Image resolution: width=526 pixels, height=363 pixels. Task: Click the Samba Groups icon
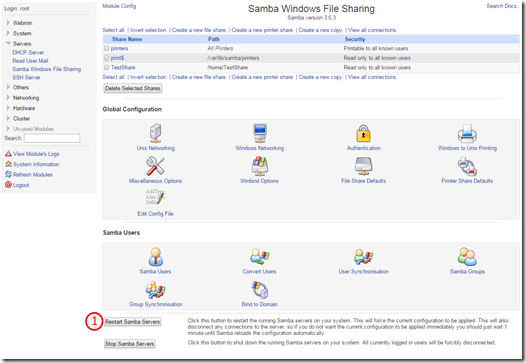point(467,257)
